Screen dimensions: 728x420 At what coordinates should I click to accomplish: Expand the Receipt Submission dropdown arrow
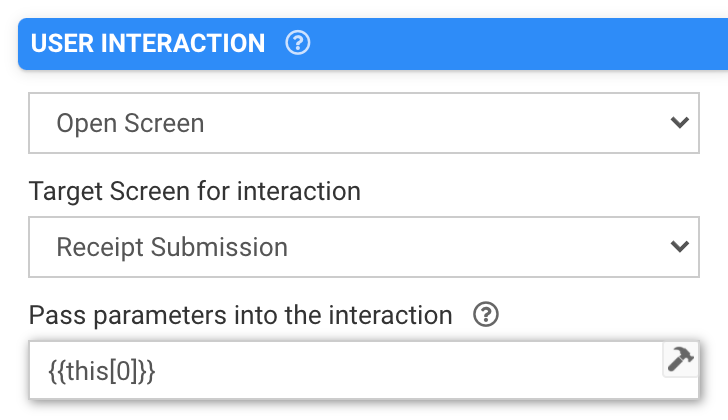(x=679, y=246)
